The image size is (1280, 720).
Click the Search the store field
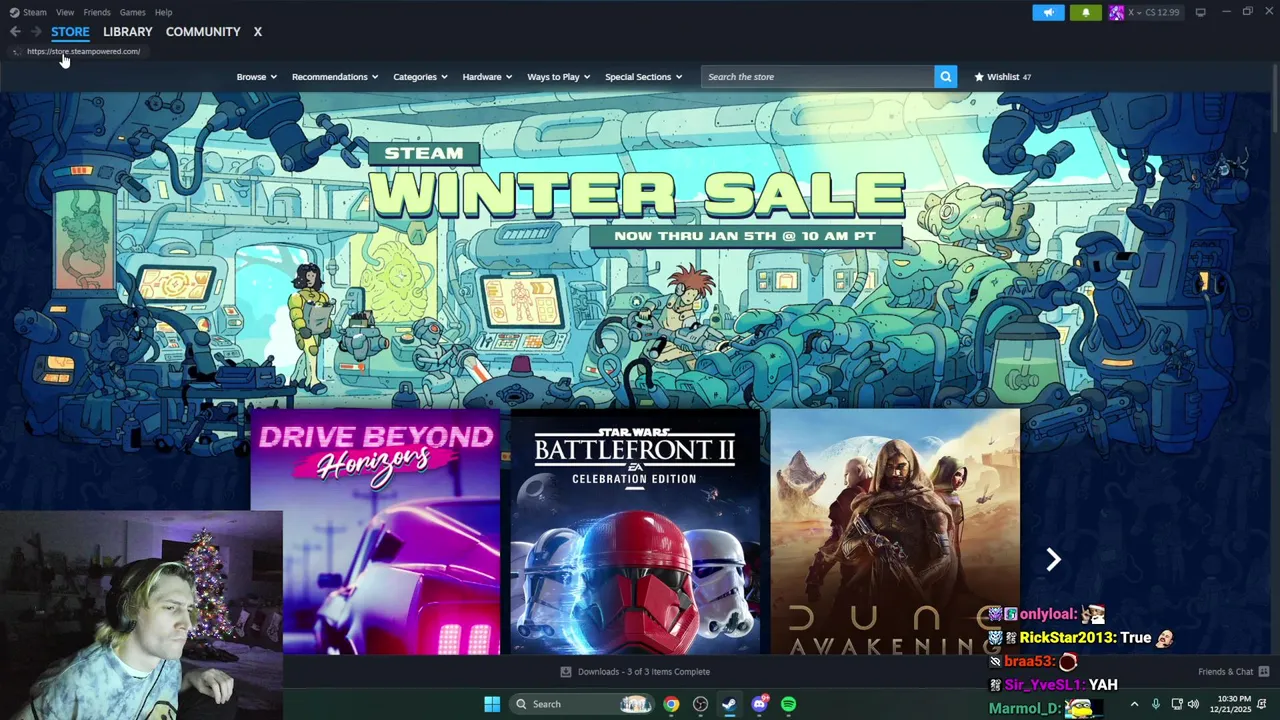pos(817,77)
